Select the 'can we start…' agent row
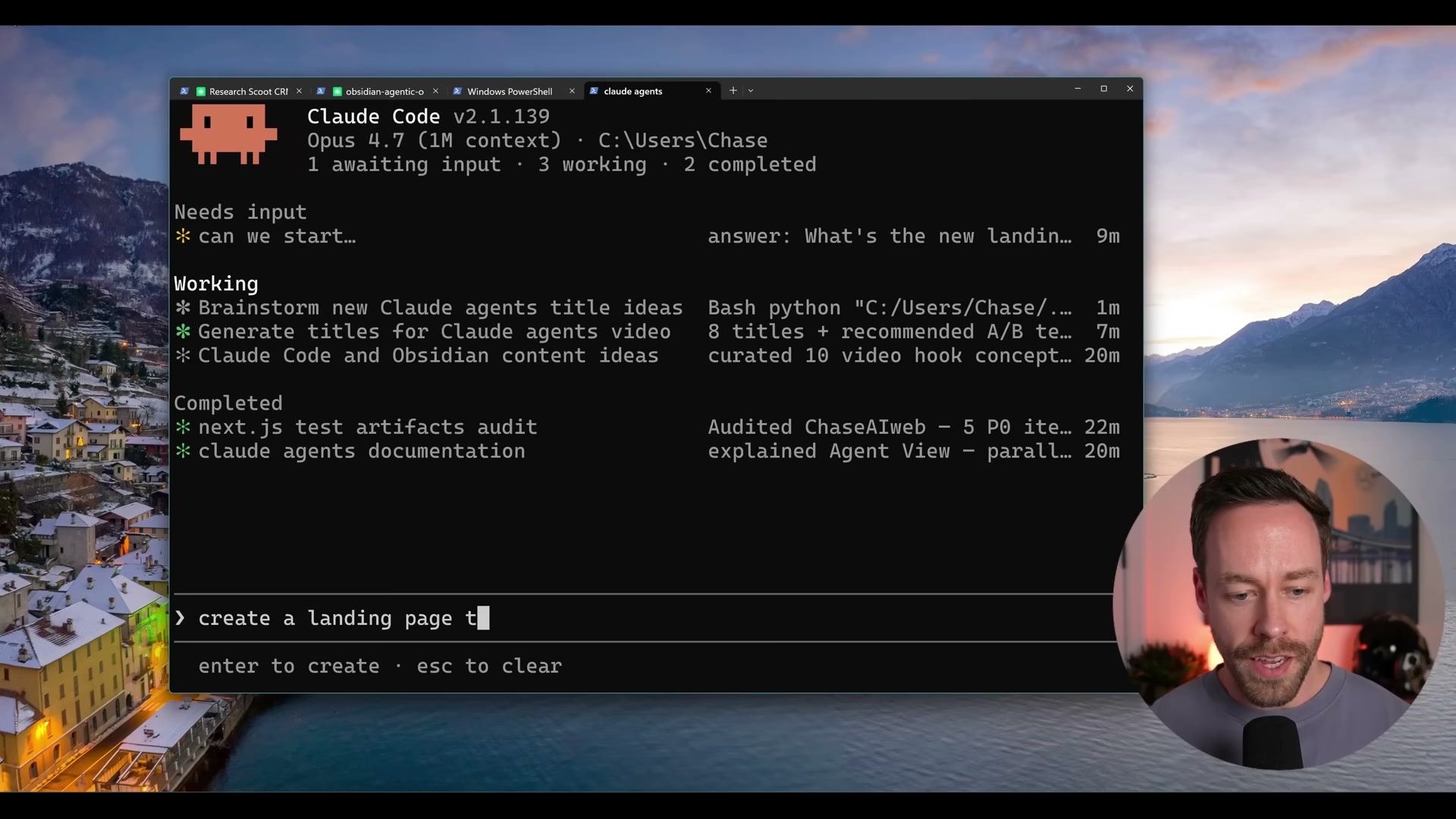 (647, 237)
